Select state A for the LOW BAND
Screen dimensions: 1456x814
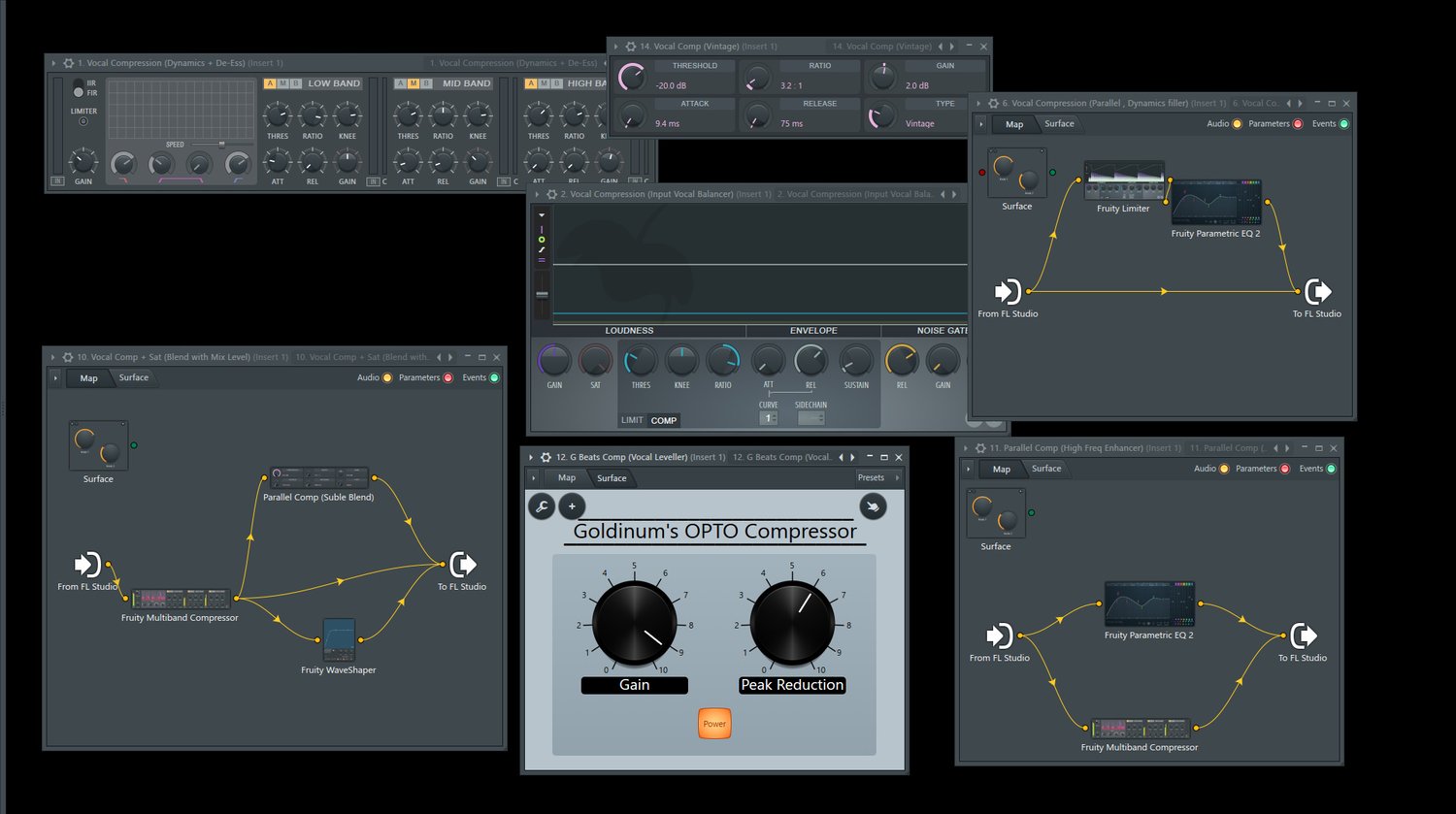click(x=270, y=83)
